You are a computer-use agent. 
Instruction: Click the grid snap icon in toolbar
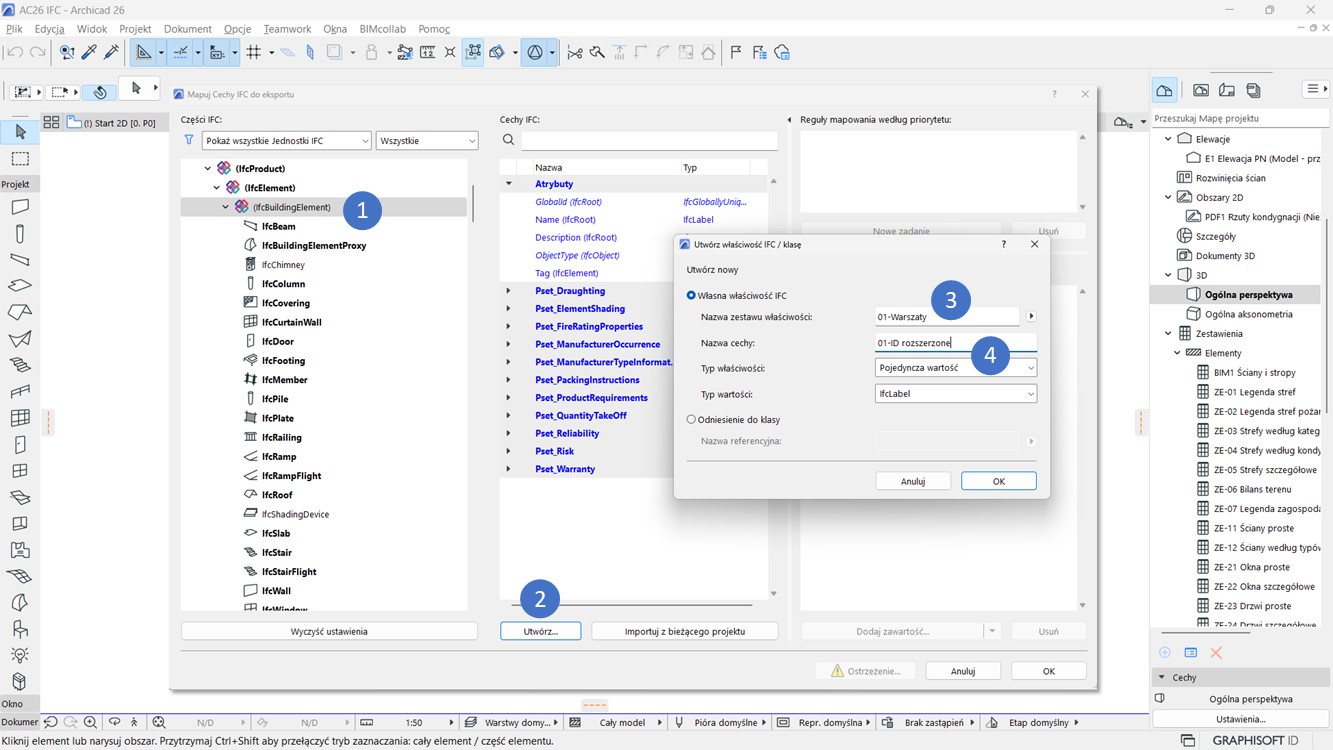254,53
